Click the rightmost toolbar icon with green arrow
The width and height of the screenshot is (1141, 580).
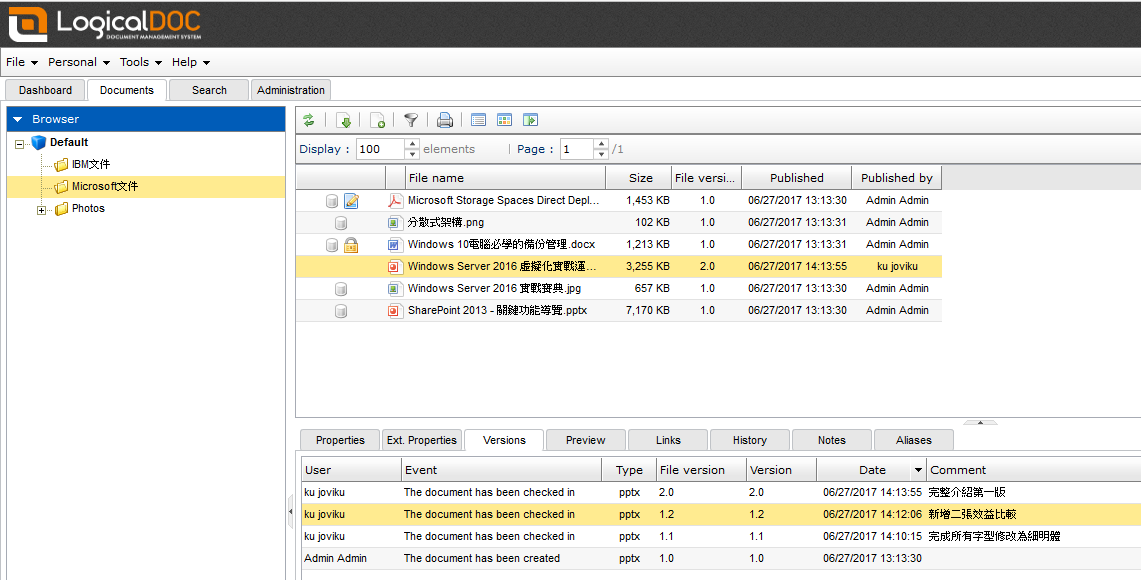[x=530, y=120]
